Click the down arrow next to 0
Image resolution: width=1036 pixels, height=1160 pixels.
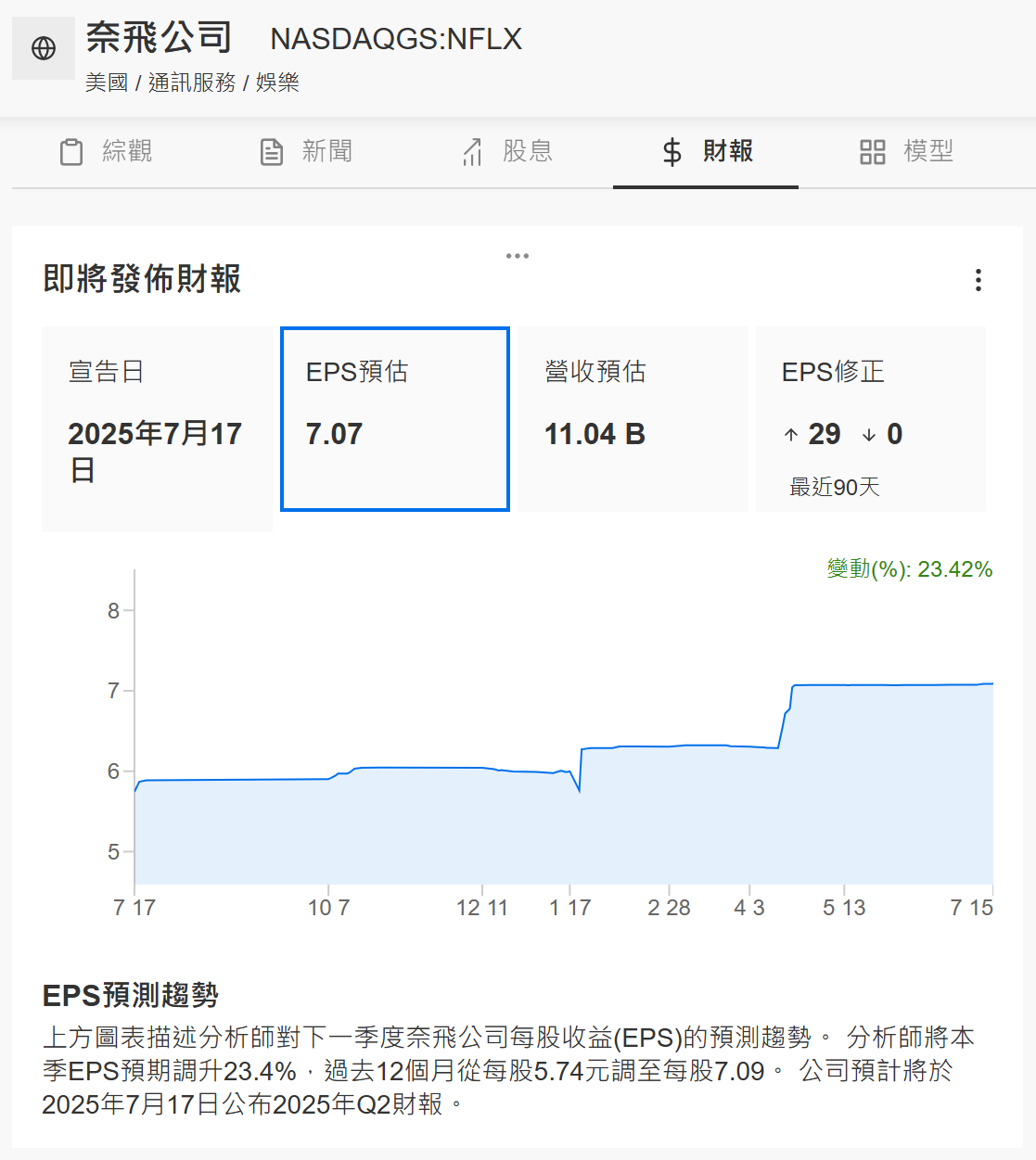[869, 435]
